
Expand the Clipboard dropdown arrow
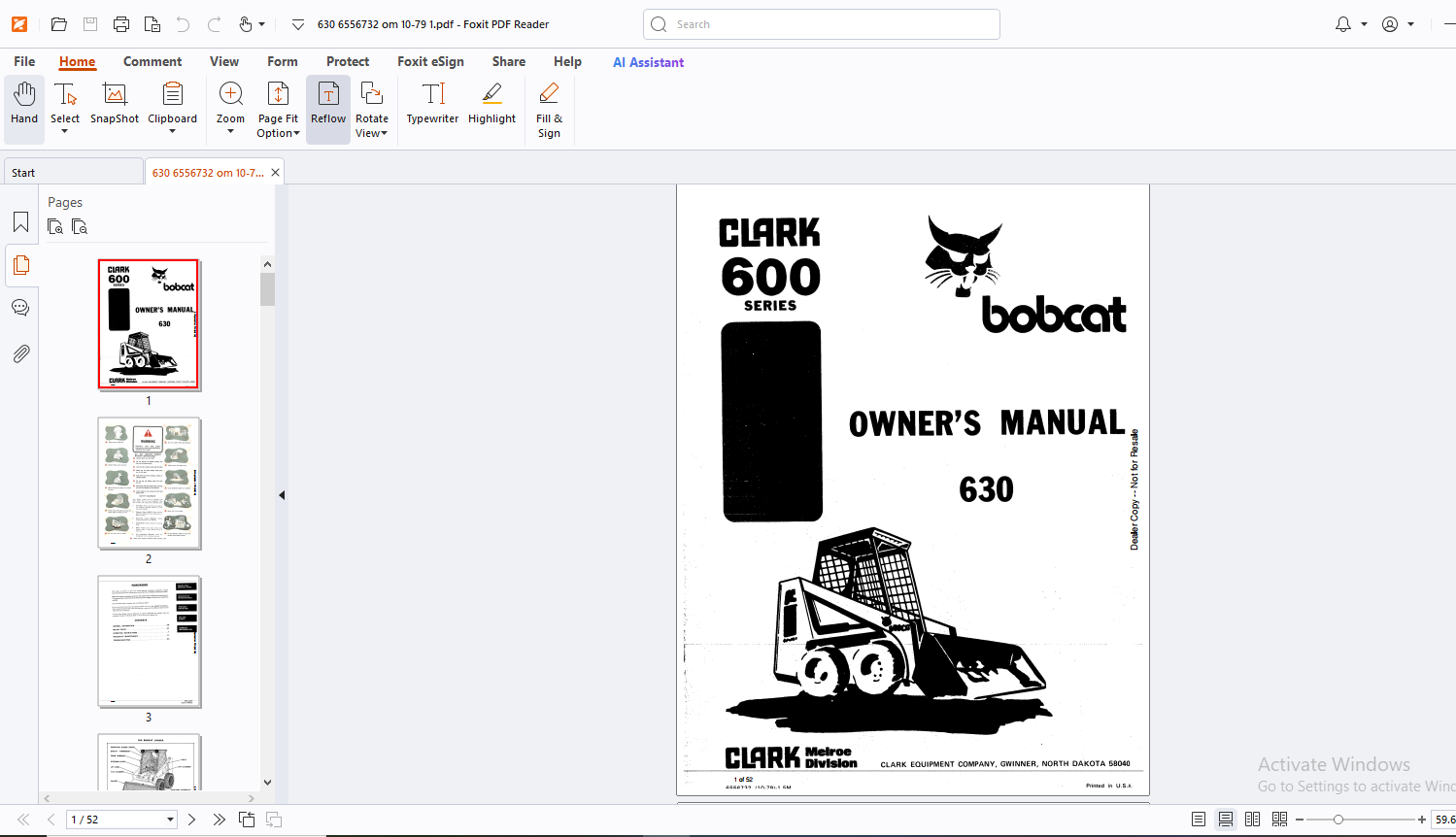pyautogui.click(x=172, y=132)
